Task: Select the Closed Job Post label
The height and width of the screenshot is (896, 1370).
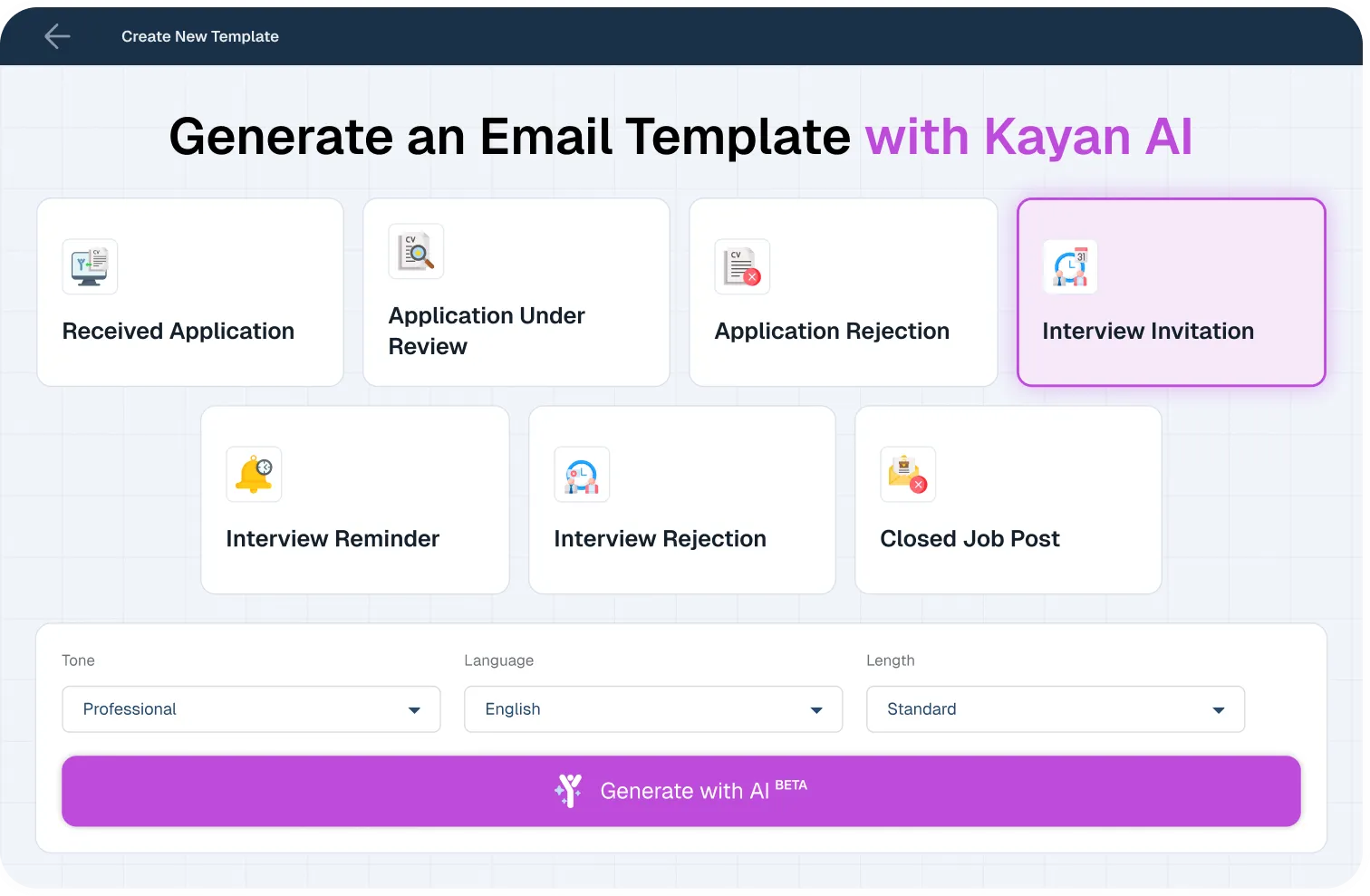Action: coord(970,539)
